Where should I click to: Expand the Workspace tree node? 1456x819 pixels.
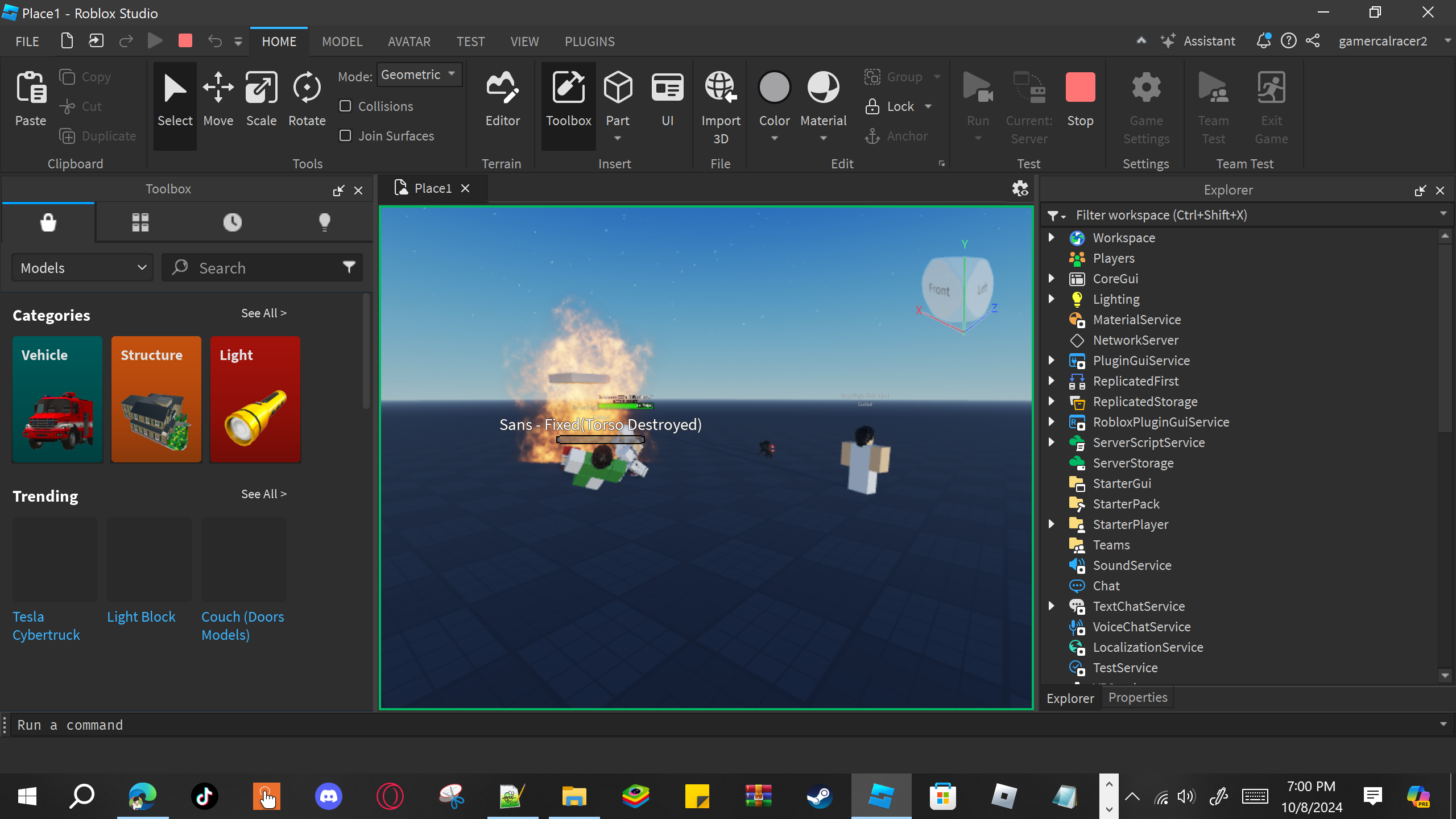[1052, 238]
